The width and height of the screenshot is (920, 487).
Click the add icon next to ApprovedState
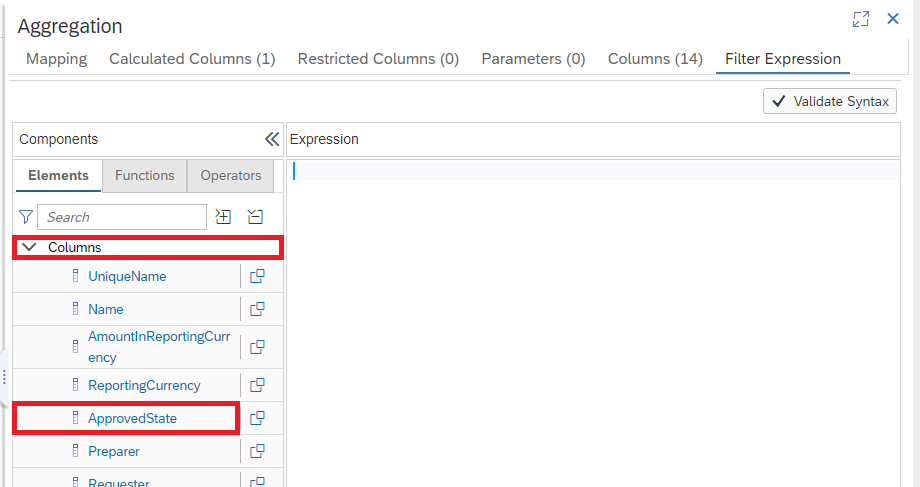(x=257, y=418)
